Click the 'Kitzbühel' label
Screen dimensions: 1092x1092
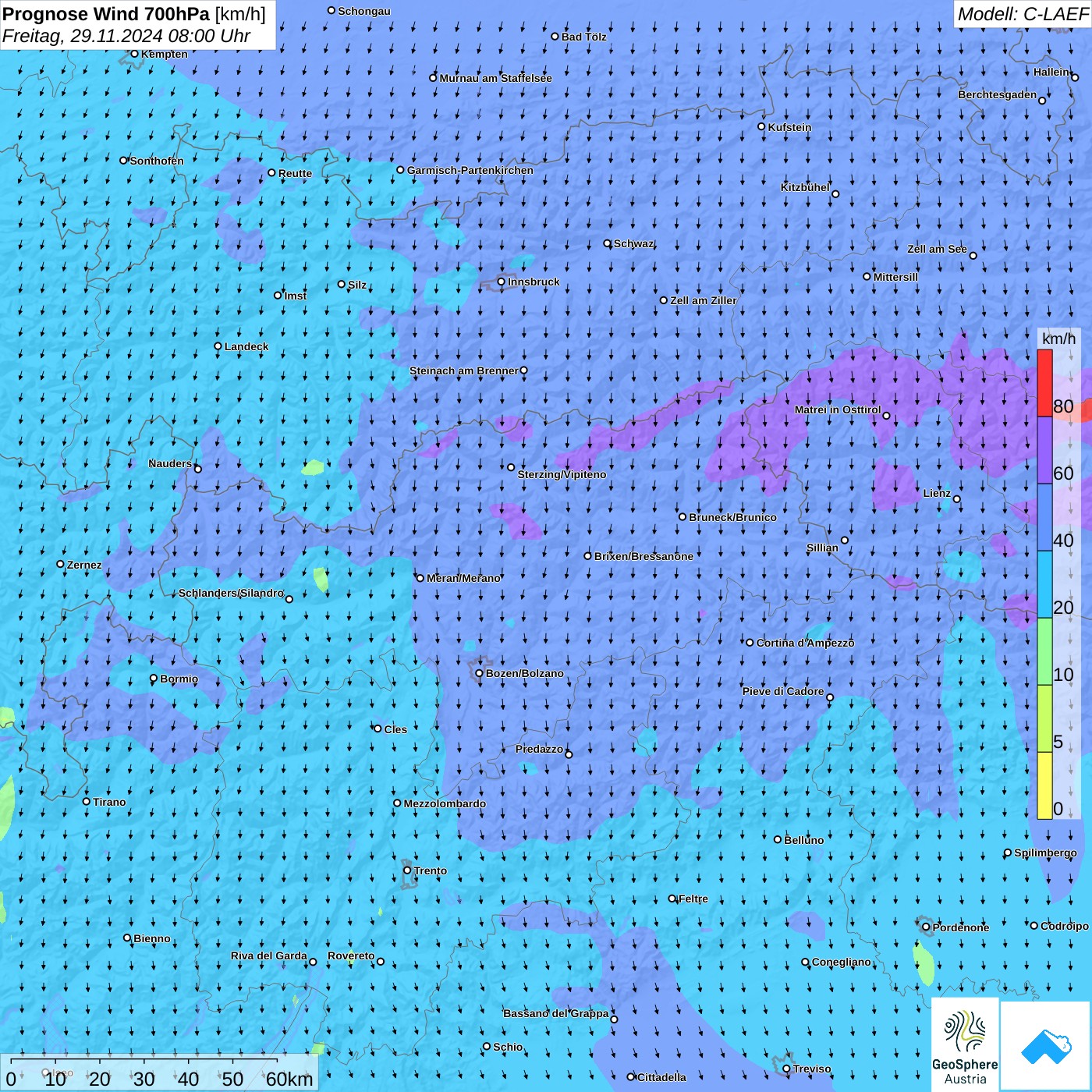pyautogui.click(x=805, y=187)
